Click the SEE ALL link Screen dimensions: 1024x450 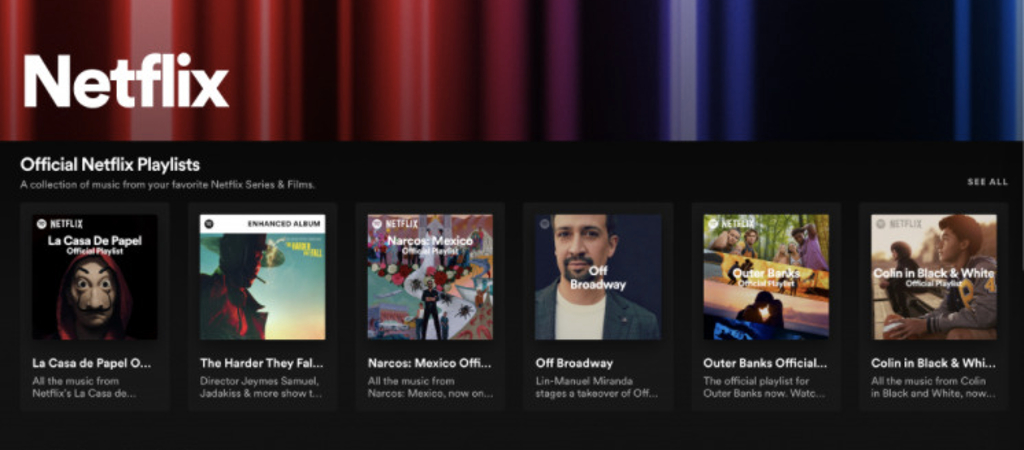coord(987,182)
